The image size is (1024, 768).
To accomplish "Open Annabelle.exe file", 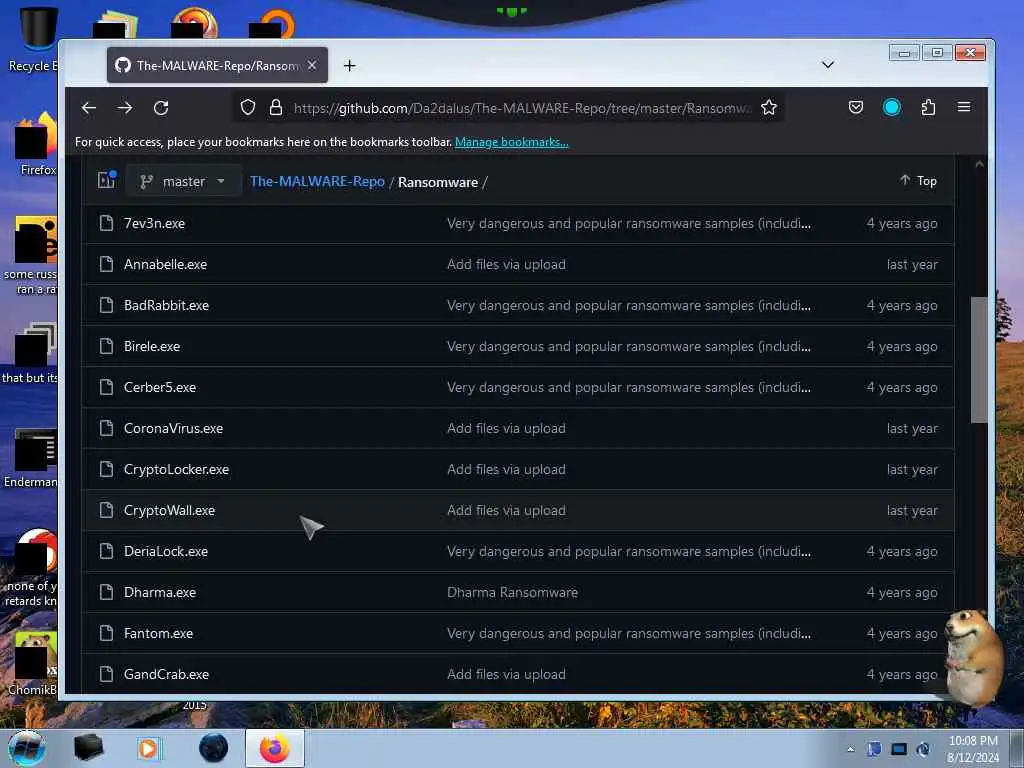I will click(x=165, y=264).
